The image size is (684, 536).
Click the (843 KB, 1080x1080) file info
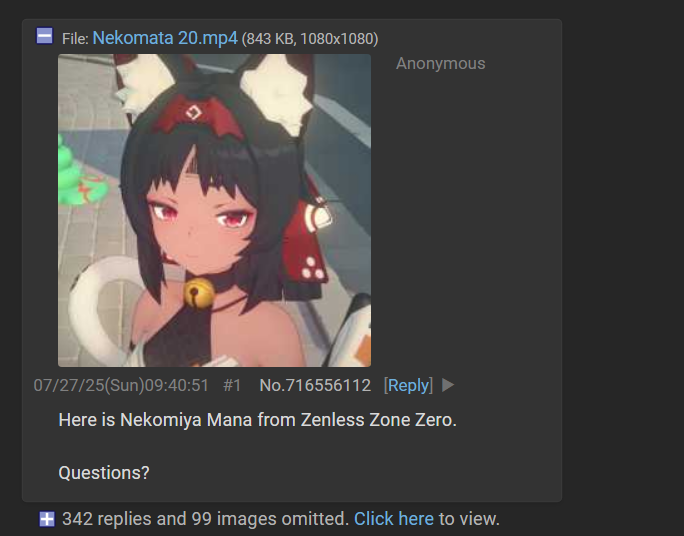coord(310,39)
